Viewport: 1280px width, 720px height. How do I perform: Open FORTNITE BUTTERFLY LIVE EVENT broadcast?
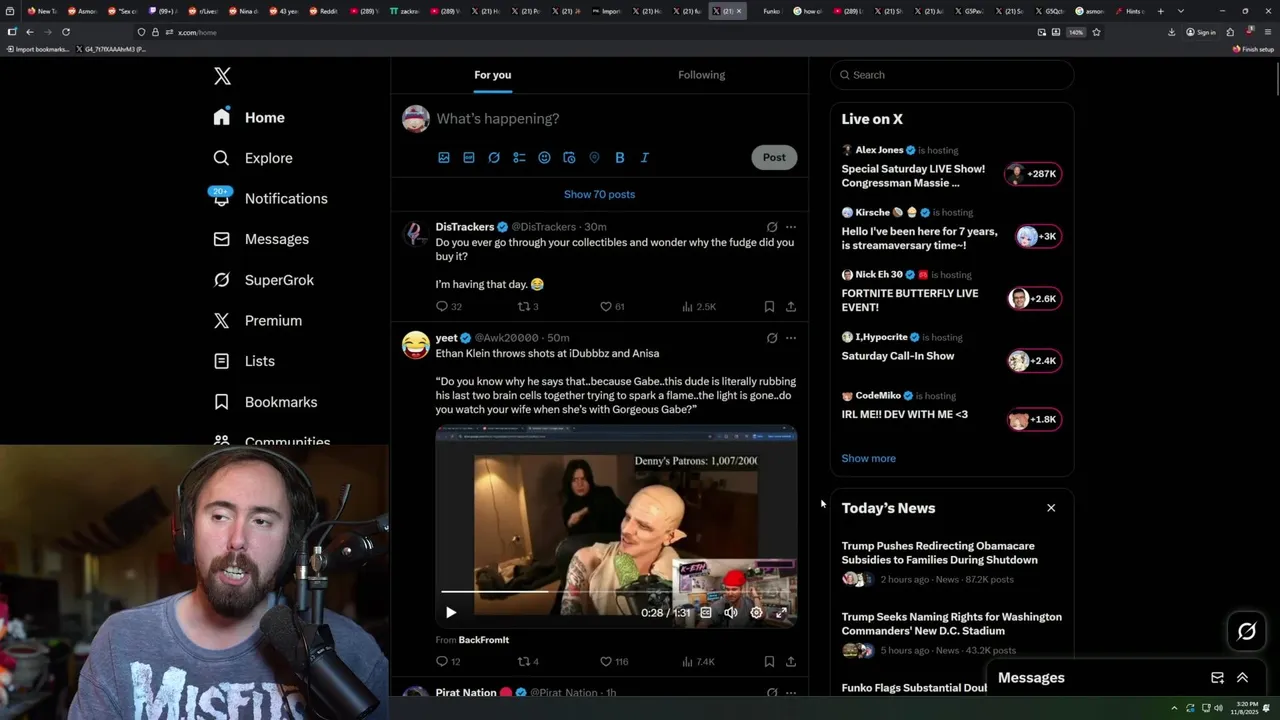[952, 292]
